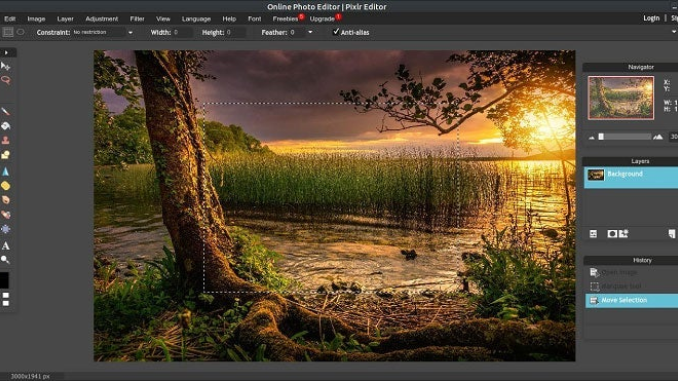Open the black foreground color swatch

click(4, 280)
